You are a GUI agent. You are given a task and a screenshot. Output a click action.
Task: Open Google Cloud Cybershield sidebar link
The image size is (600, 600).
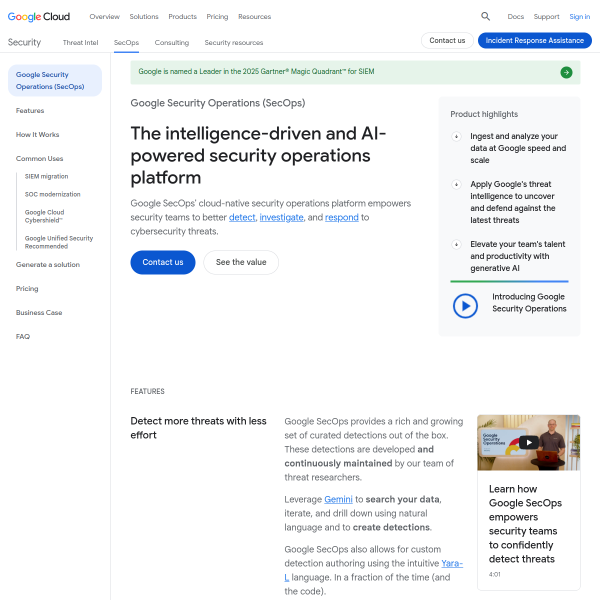coord(44,216)
